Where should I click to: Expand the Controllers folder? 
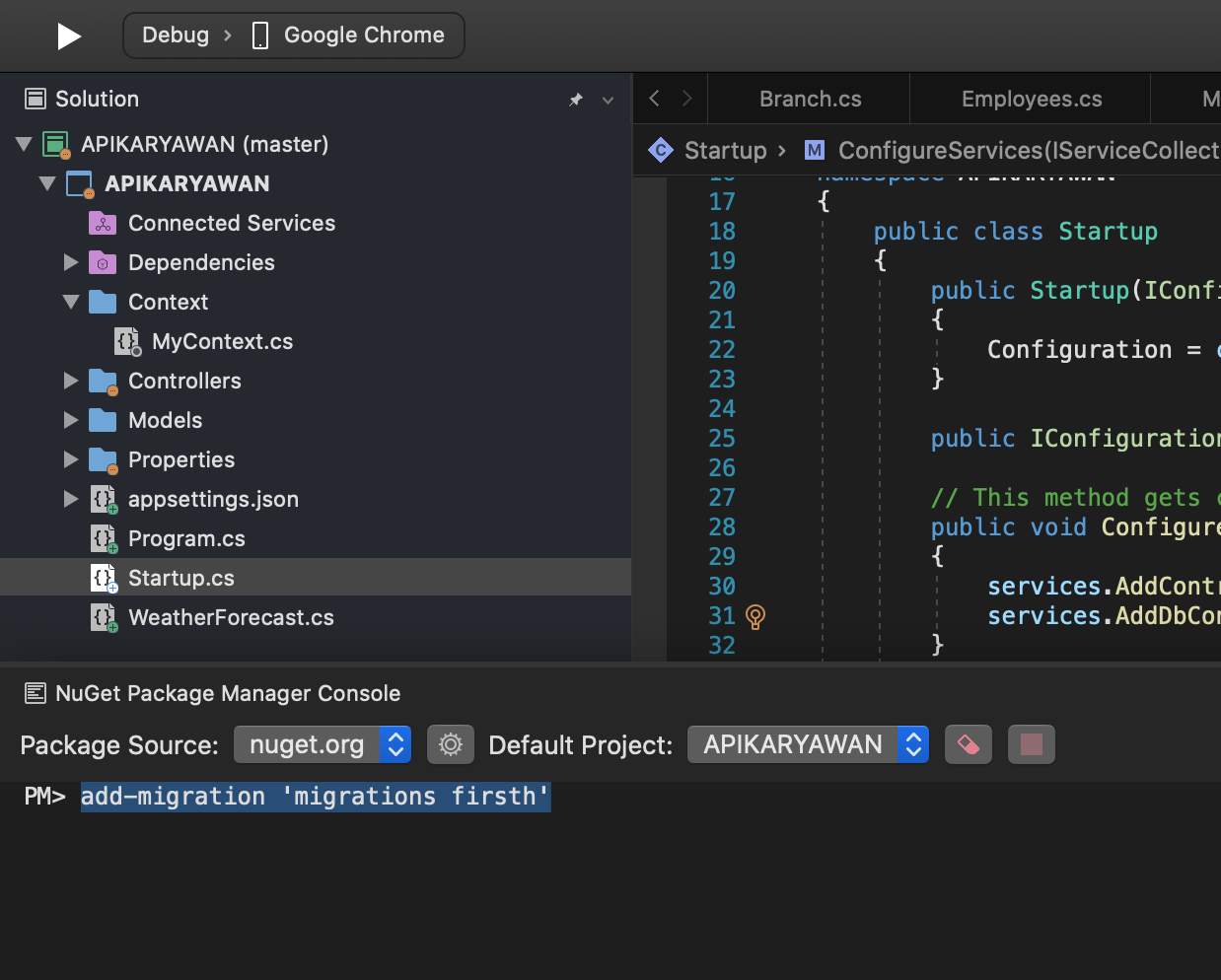point(71,381)
